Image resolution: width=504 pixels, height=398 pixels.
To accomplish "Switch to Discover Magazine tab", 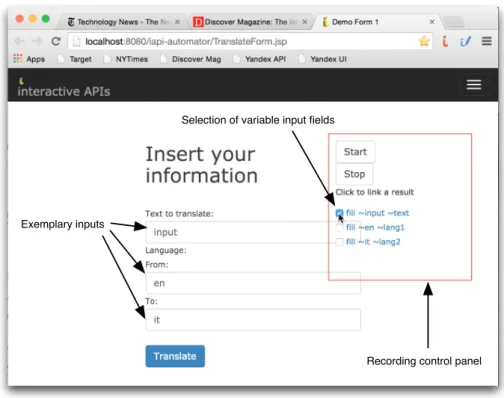I will click(x=250, y=22).
